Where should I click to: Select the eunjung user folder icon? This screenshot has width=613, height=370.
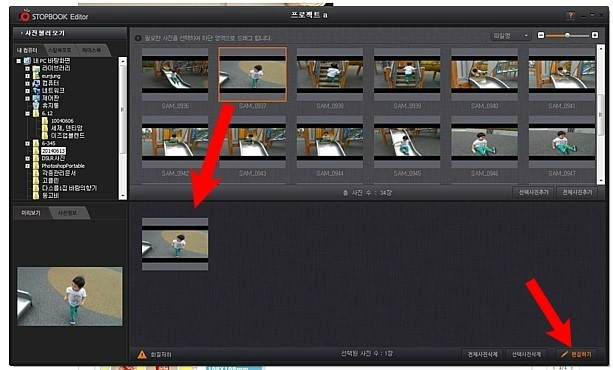(36, 75)
